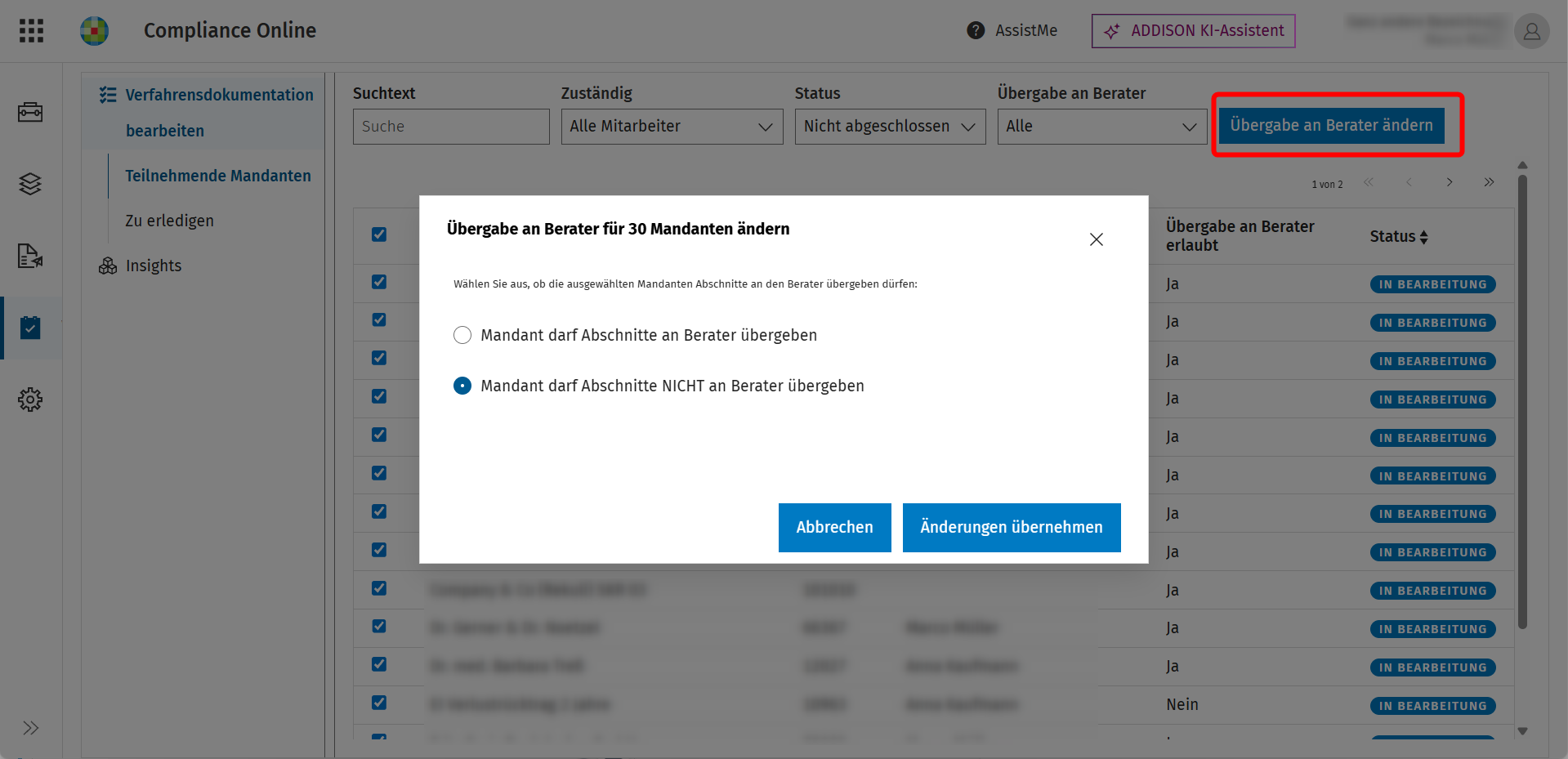Viewport: 1568px width, 759px height.
Task: Close the Übergabe an Berater dialog
Action: click(1097, 239)
